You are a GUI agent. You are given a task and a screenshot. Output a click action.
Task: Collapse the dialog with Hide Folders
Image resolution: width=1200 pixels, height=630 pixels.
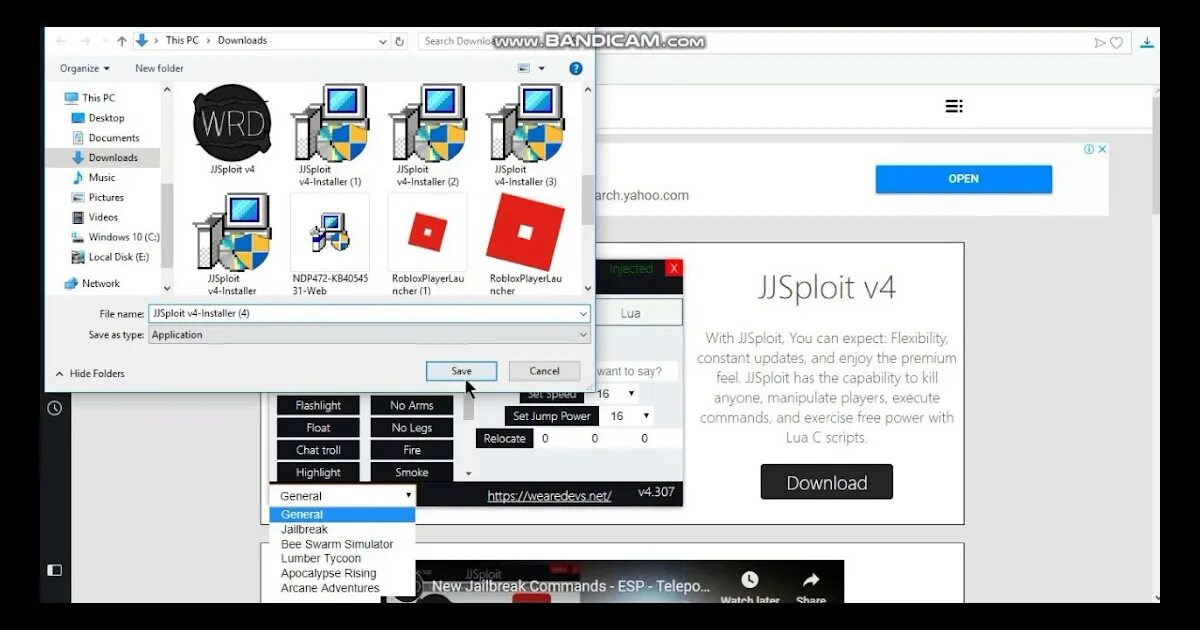(x=89, y=373)
